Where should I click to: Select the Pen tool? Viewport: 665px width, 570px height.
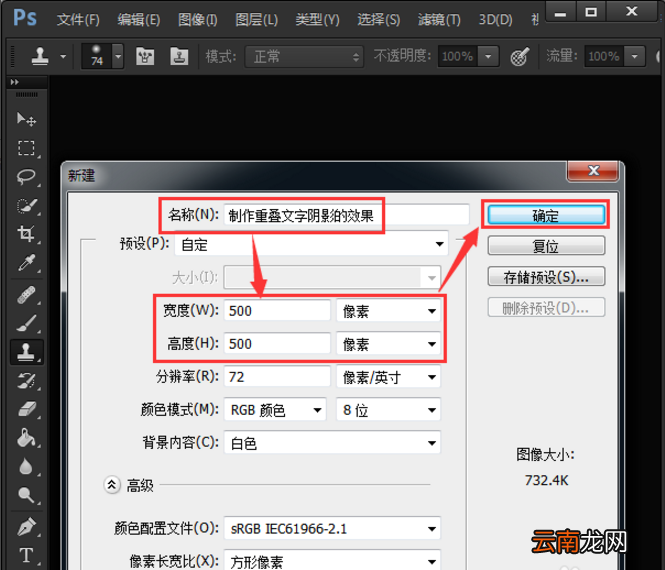click(26, 527)
